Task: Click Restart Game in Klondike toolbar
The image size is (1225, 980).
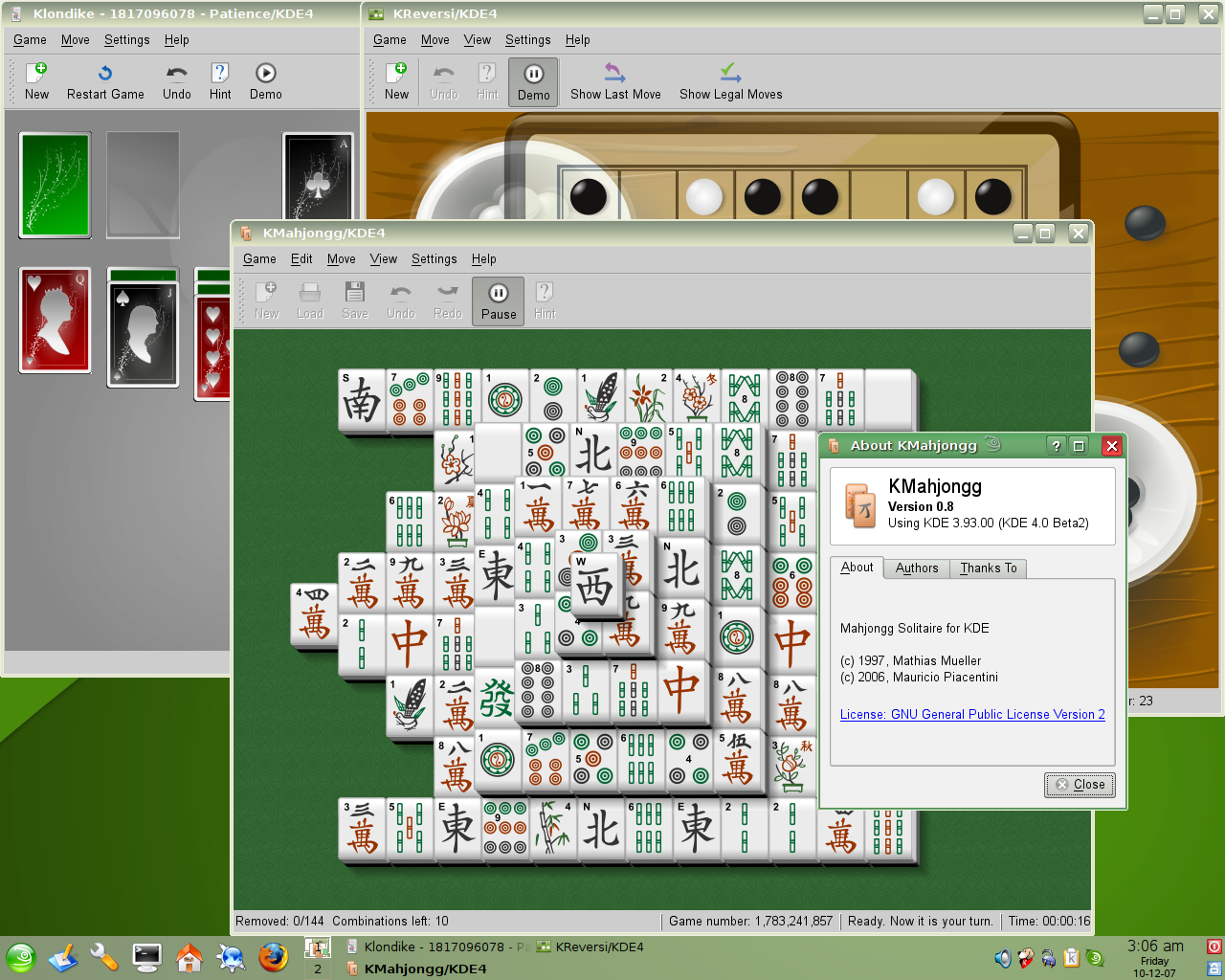Action: click(x=105, y=80)
